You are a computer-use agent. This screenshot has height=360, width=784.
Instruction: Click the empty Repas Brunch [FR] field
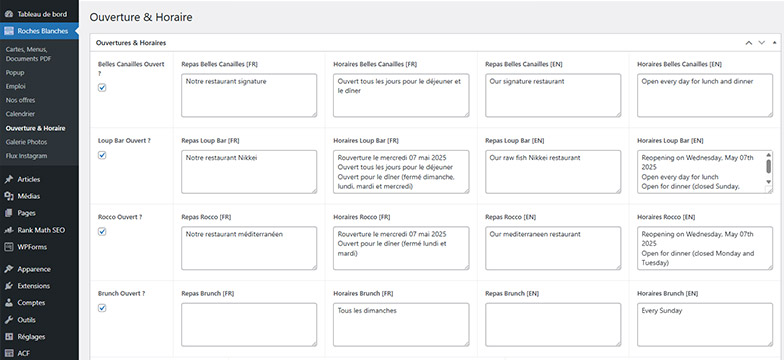click(249, 325)
